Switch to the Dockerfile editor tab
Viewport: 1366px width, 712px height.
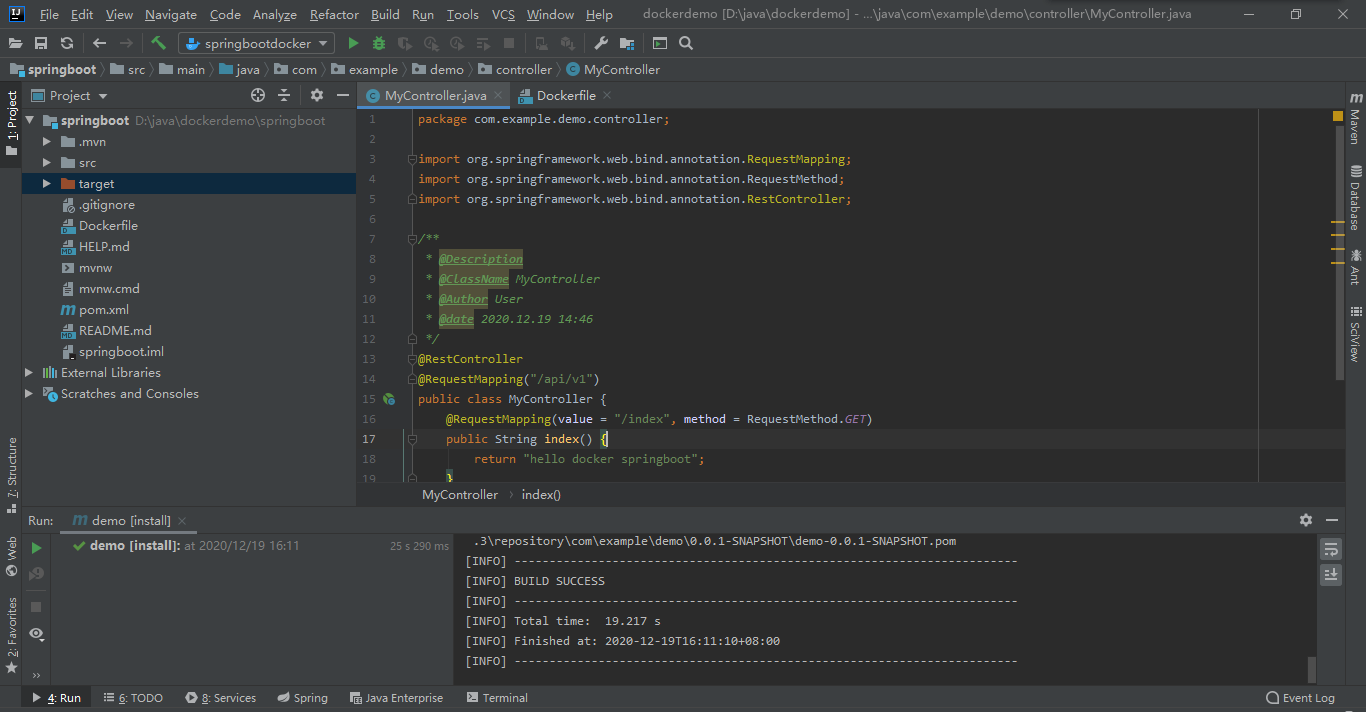(x=565, y=96)
